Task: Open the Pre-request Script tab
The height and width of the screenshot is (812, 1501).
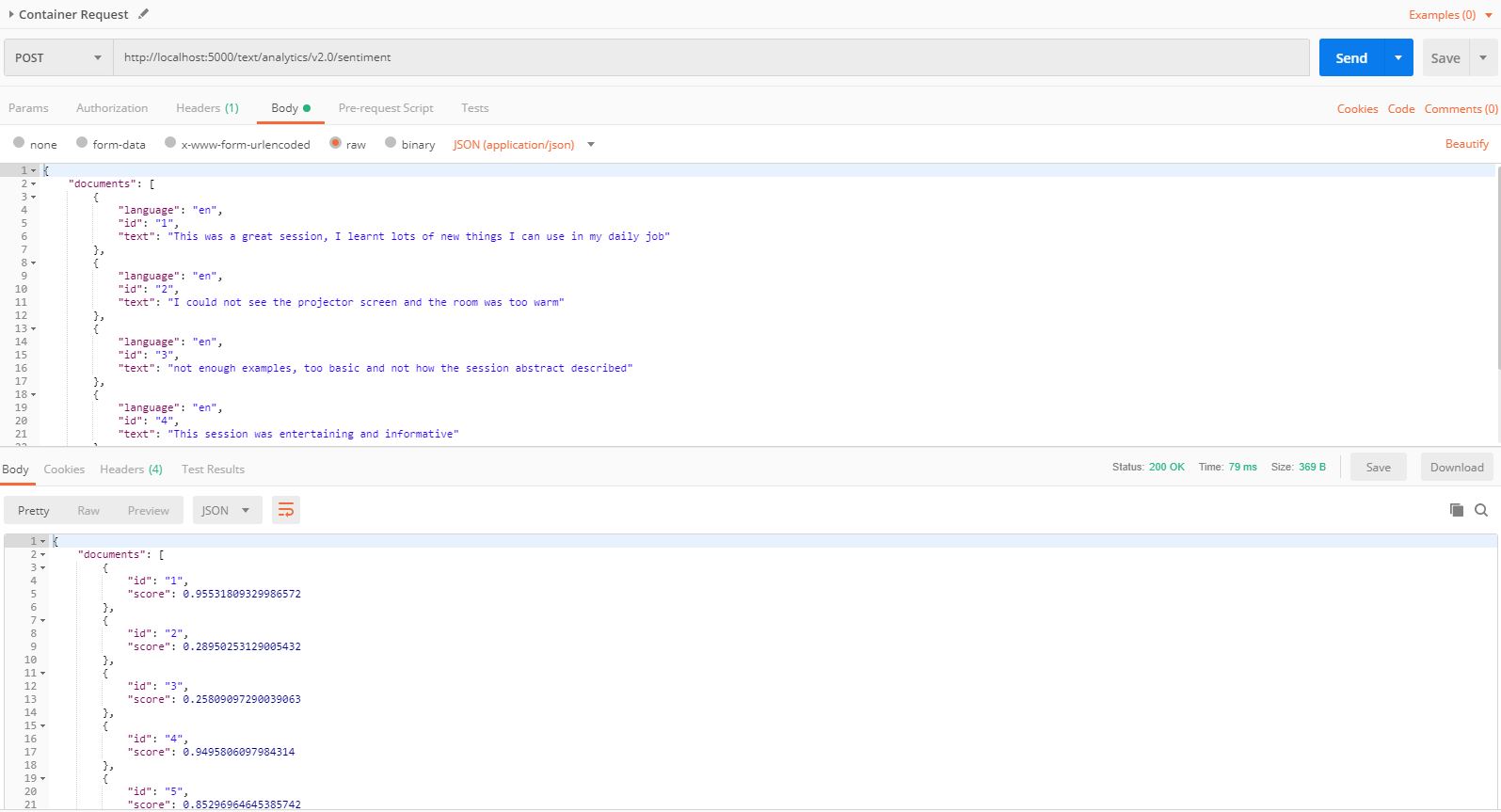Action: (x=386, y=108)
